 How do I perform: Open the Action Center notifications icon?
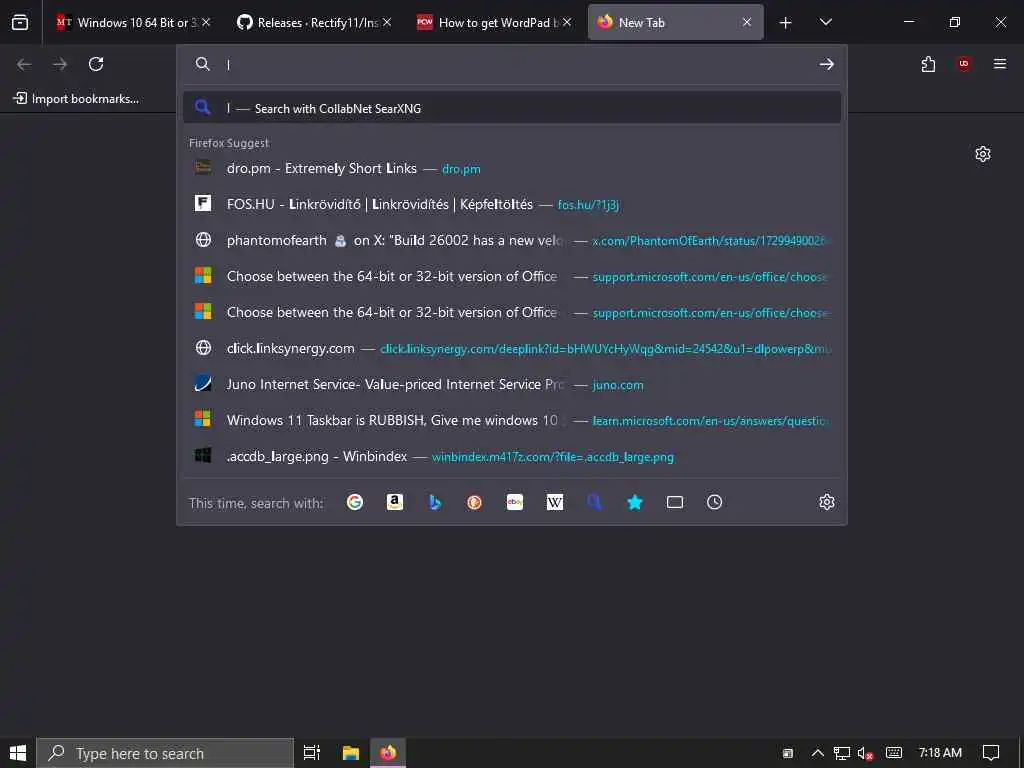(991, 753)
